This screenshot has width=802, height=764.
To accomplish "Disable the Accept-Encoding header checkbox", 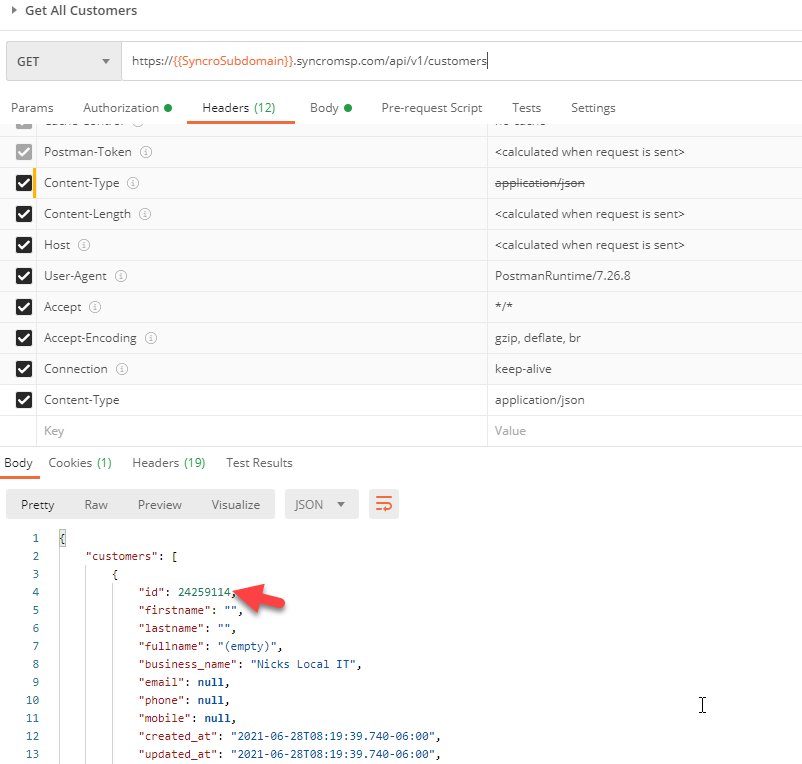I will [24, 338].
